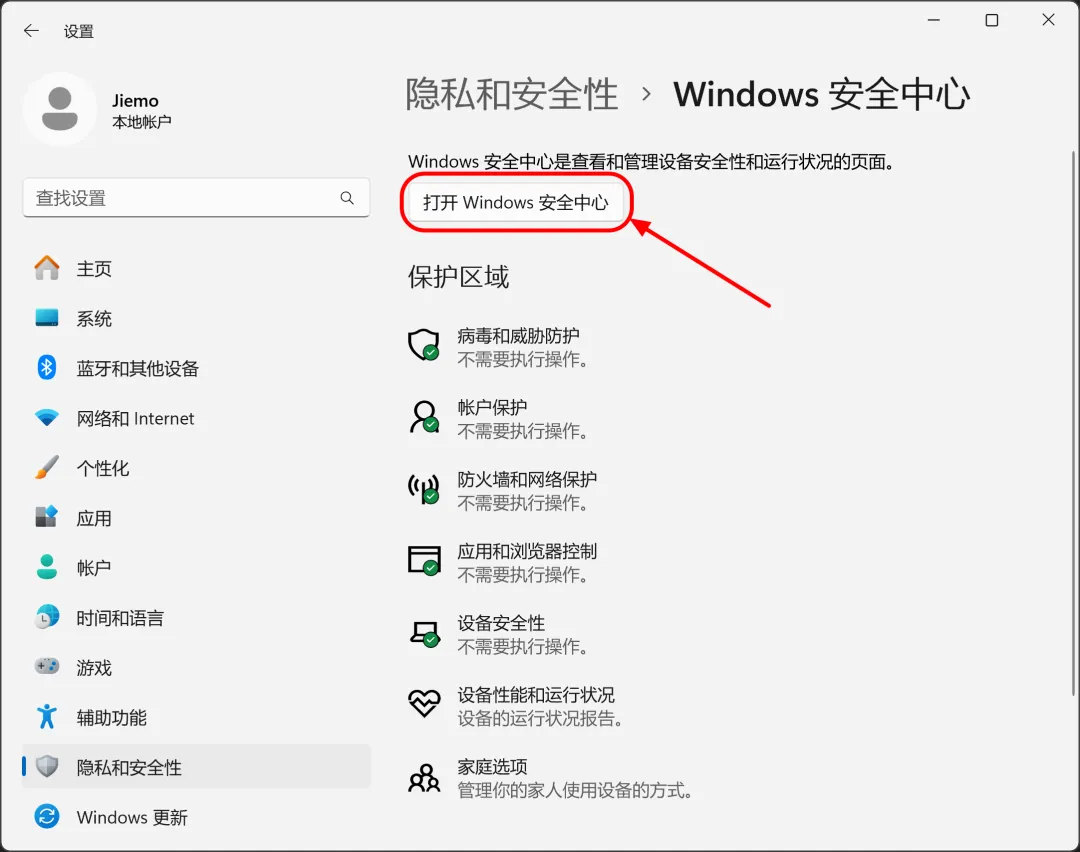1080x852 pixels.
Task: Open 时间和语言 settings
Action: click(196, 618)
